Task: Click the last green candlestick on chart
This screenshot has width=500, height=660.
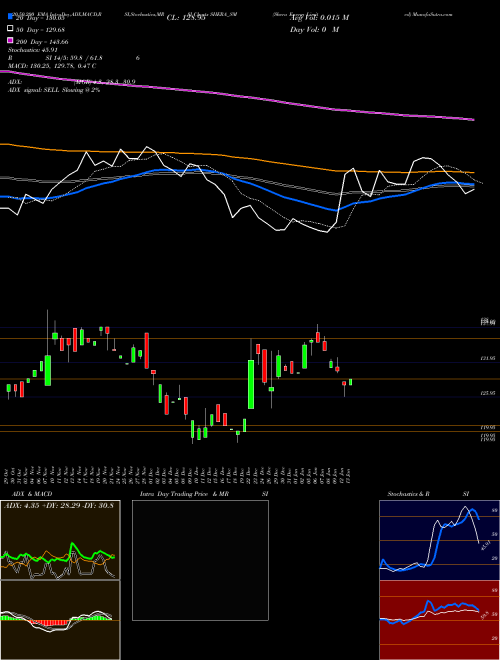Action: 350,382
